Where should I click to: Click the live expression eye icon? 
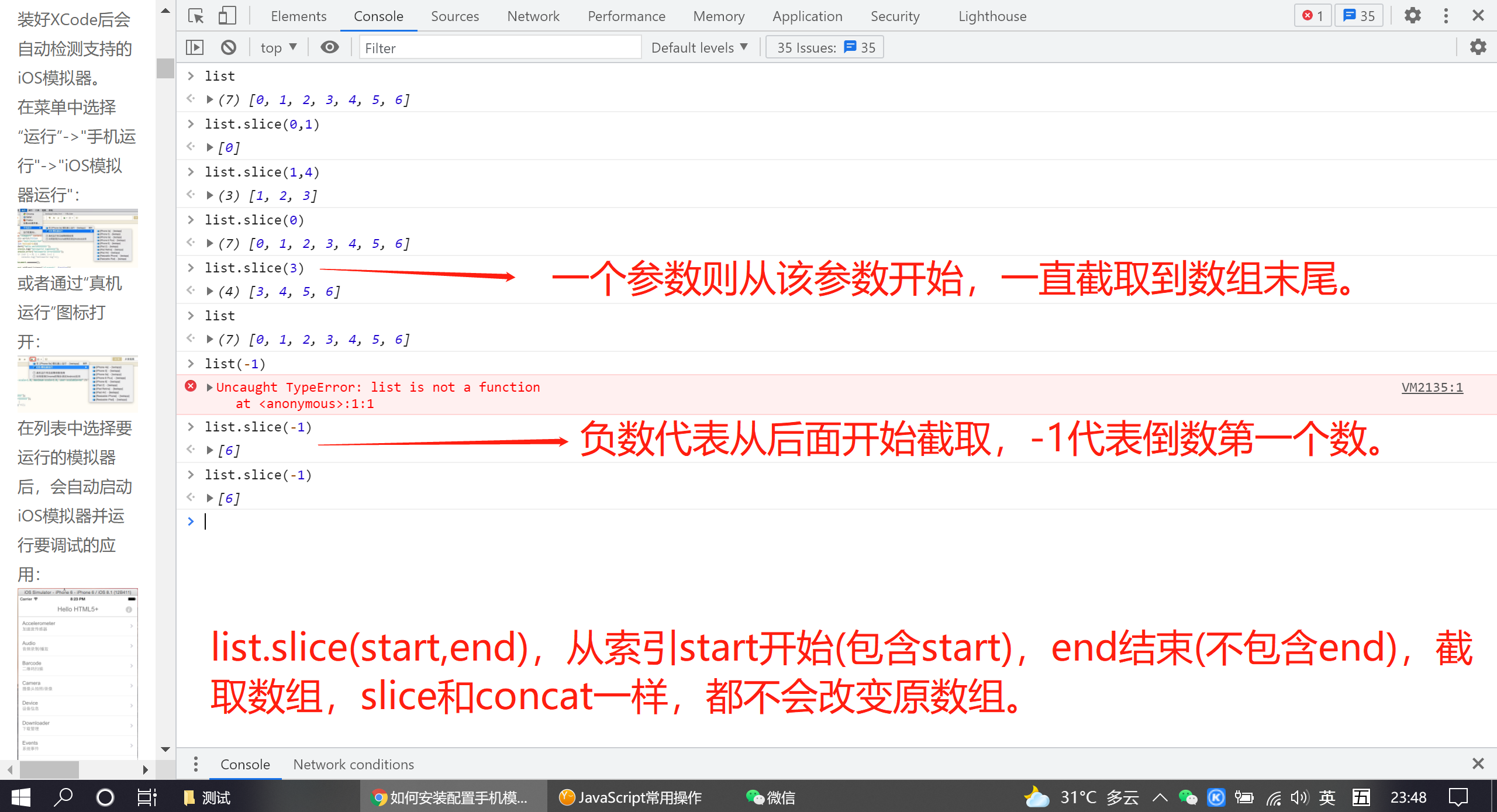pyautogui.click(x=330, y=47)
